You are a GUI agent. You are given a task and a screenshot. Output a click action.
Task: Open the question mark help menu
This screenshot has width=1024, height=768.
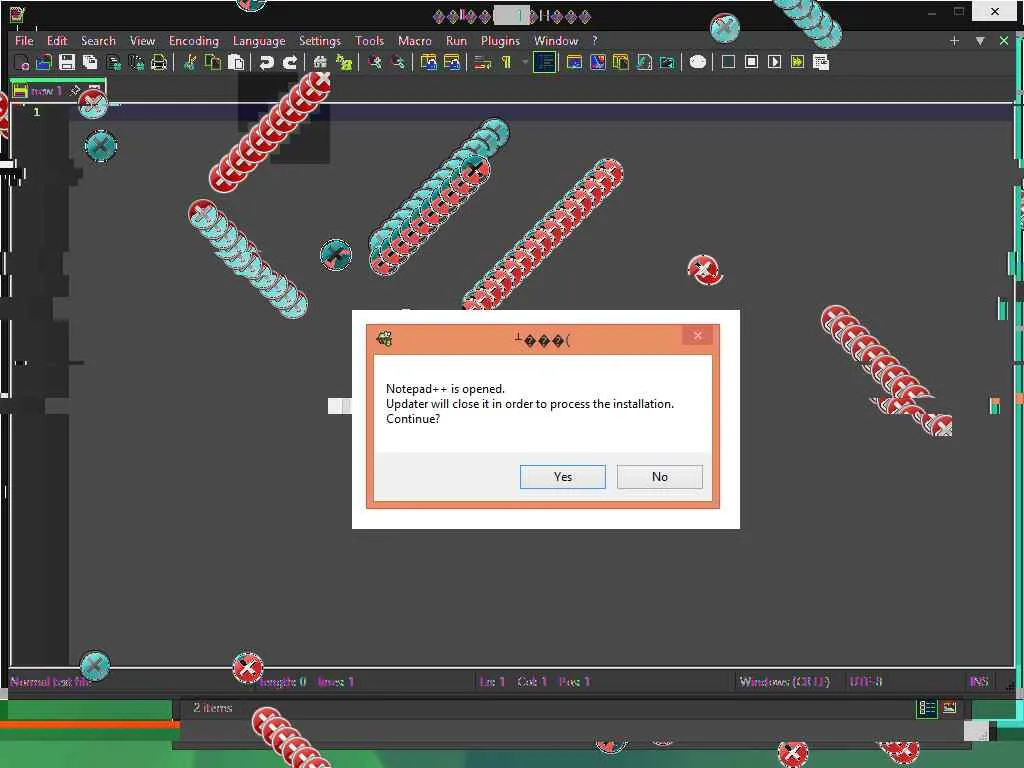(594, 40)
